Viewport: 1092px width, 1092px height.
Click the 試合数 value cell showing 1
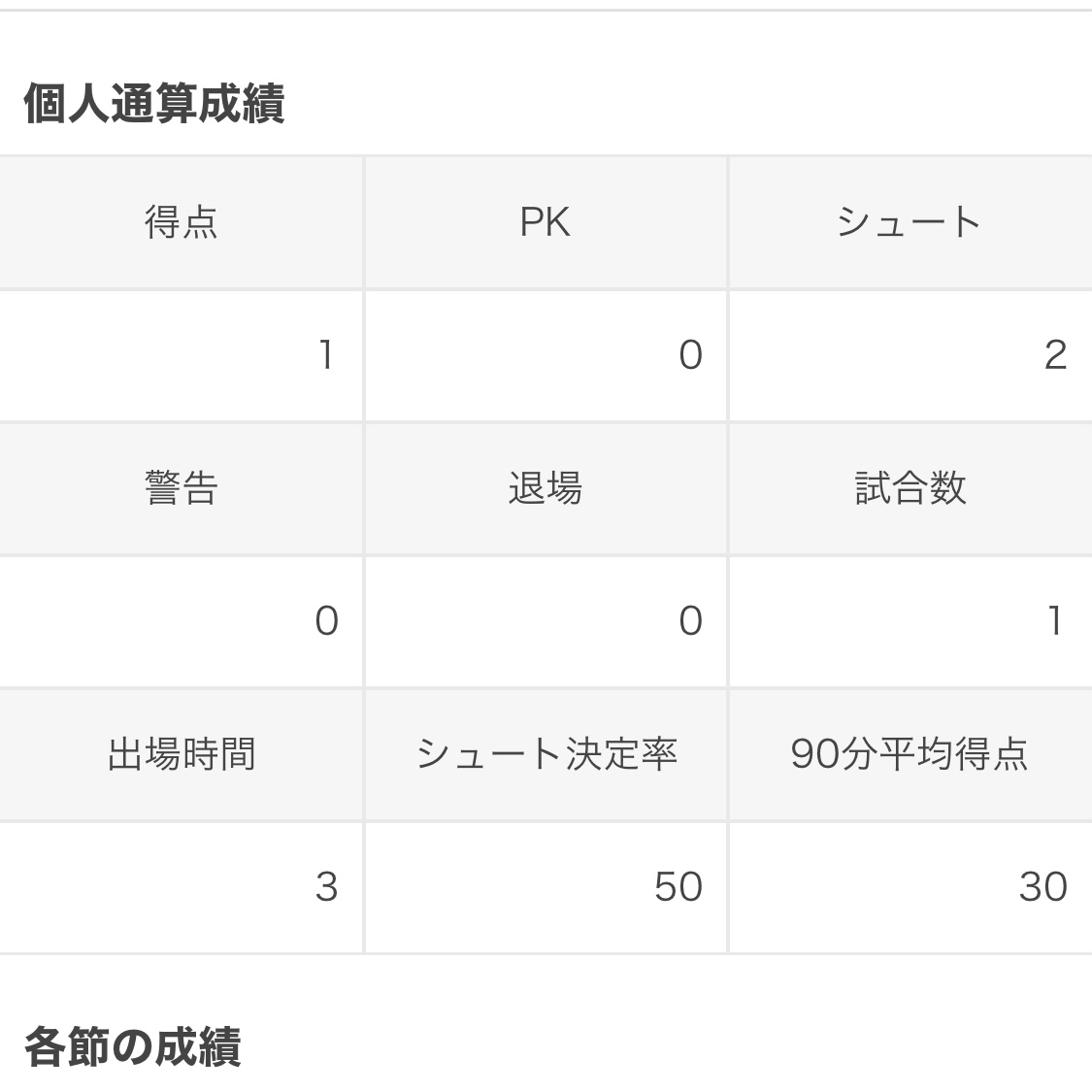910,621
